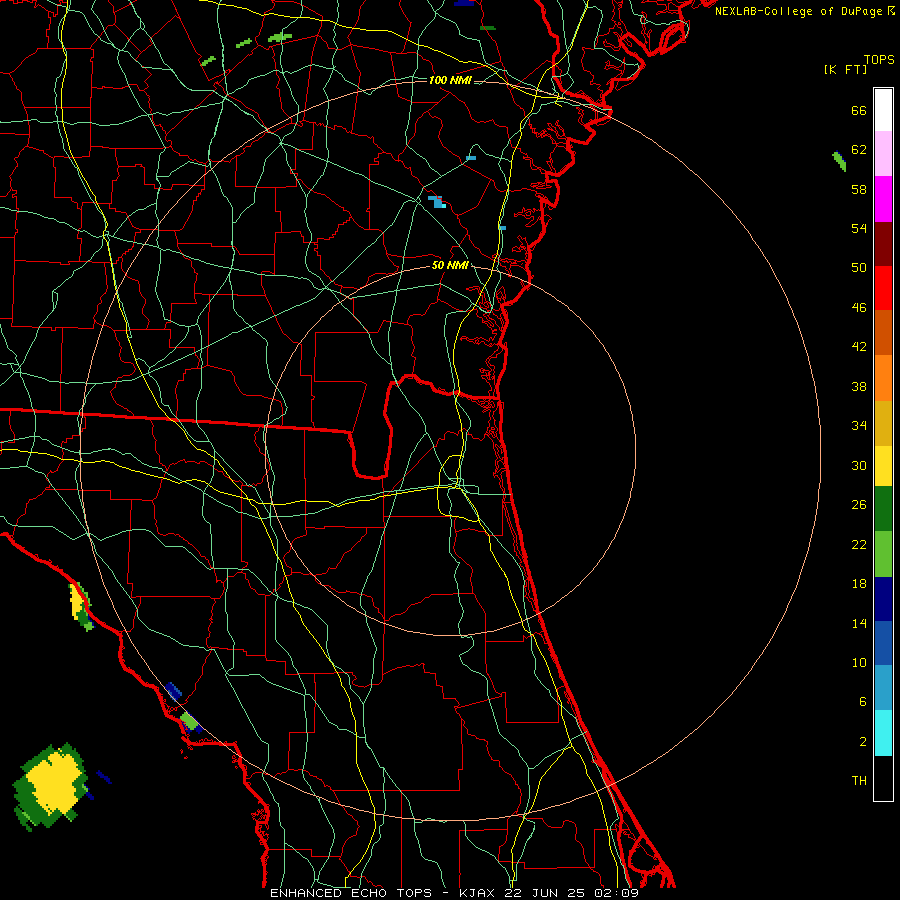The height and width of the screenshot is (900, 900).
Task: Click the "22" legend value
Action: click(859, 545)
